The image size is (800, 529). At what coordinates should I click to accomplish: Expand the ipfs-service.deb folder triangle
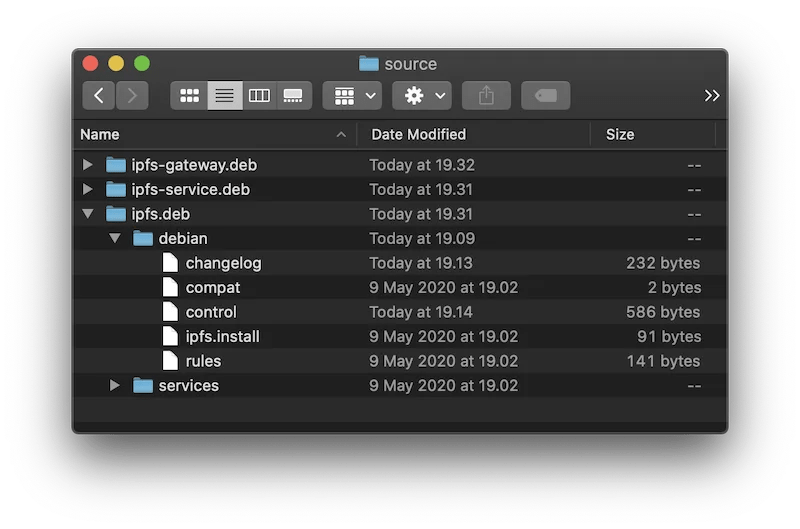(x=88, y=189)
